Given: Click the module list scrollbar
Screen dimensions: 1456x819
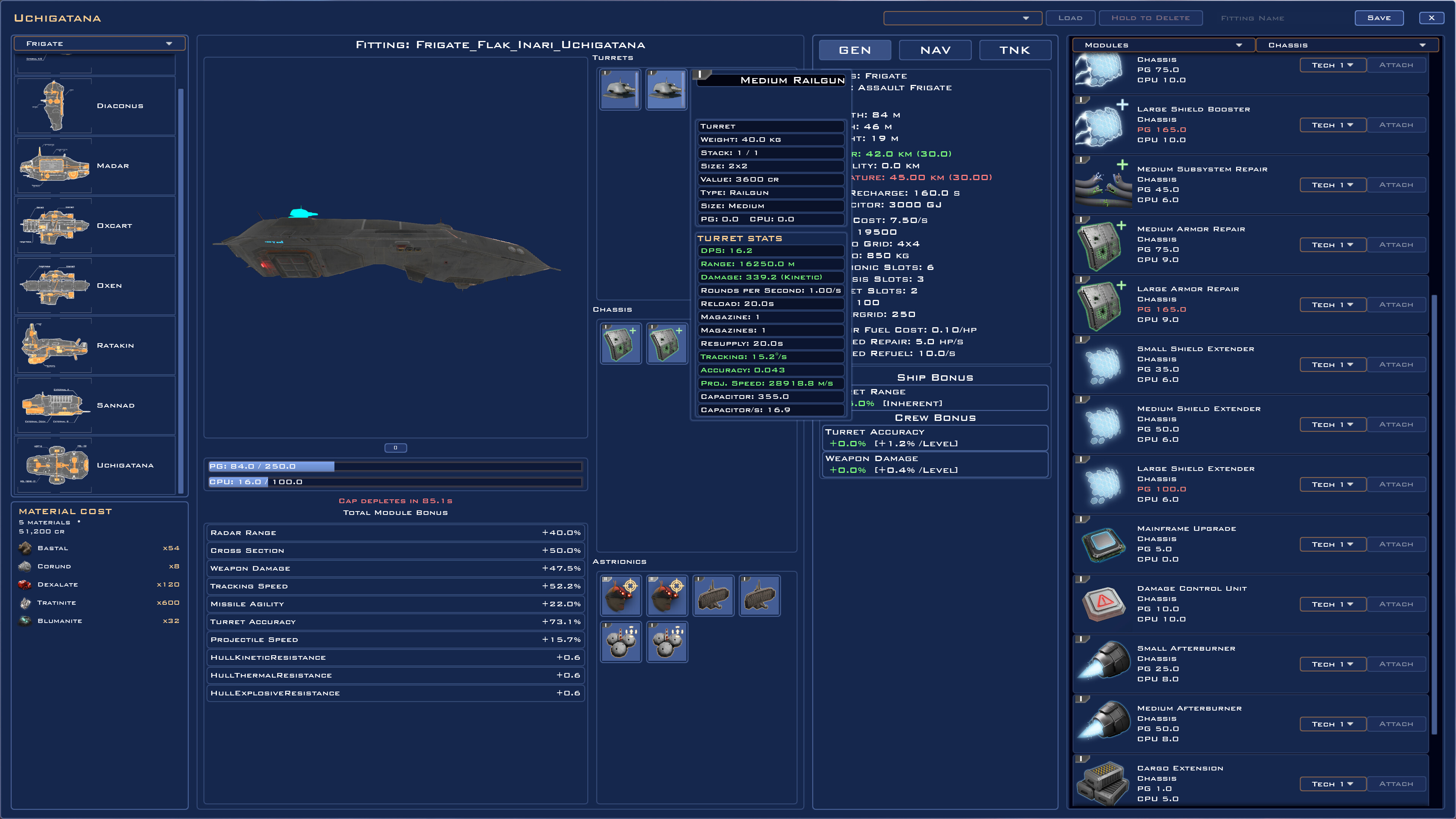Looking at the screenshot, I should (x=1434, y=515).
